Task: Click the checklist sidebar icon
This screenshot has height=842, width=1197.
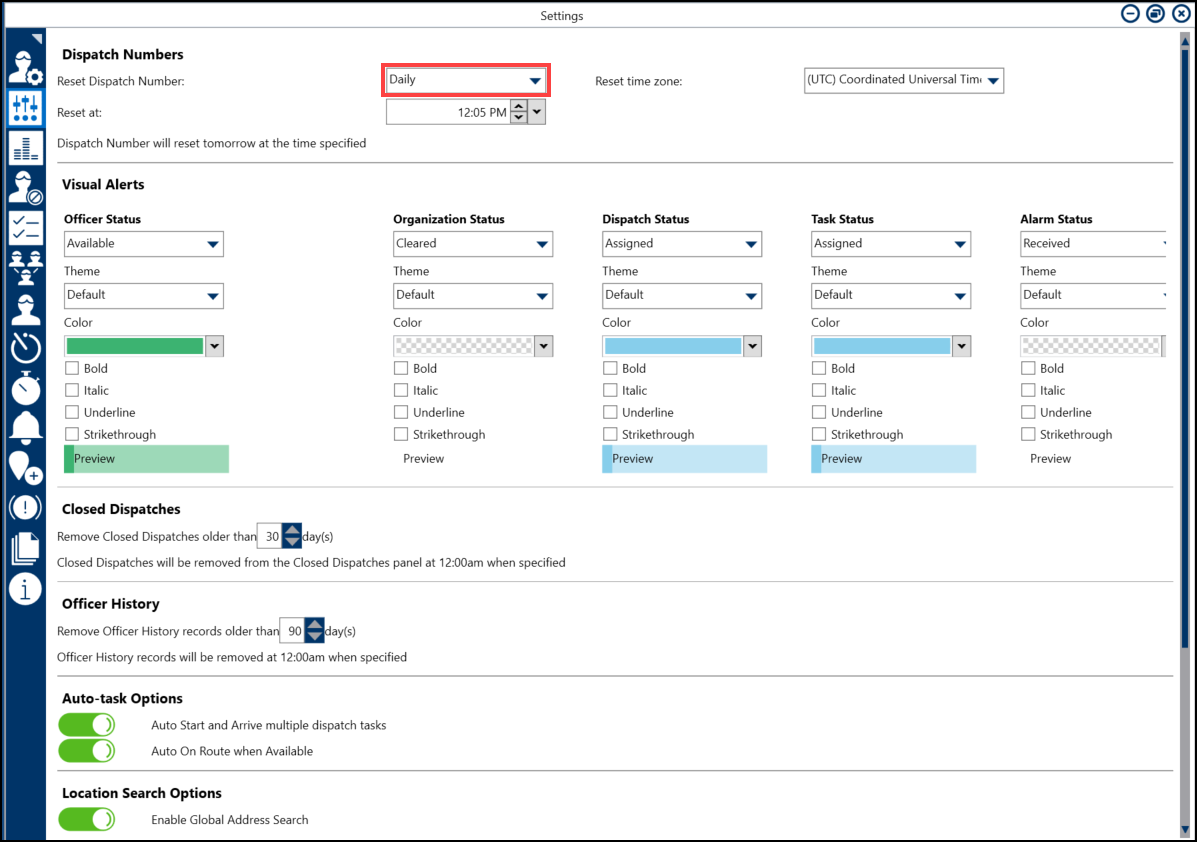Action: point(25,228)
